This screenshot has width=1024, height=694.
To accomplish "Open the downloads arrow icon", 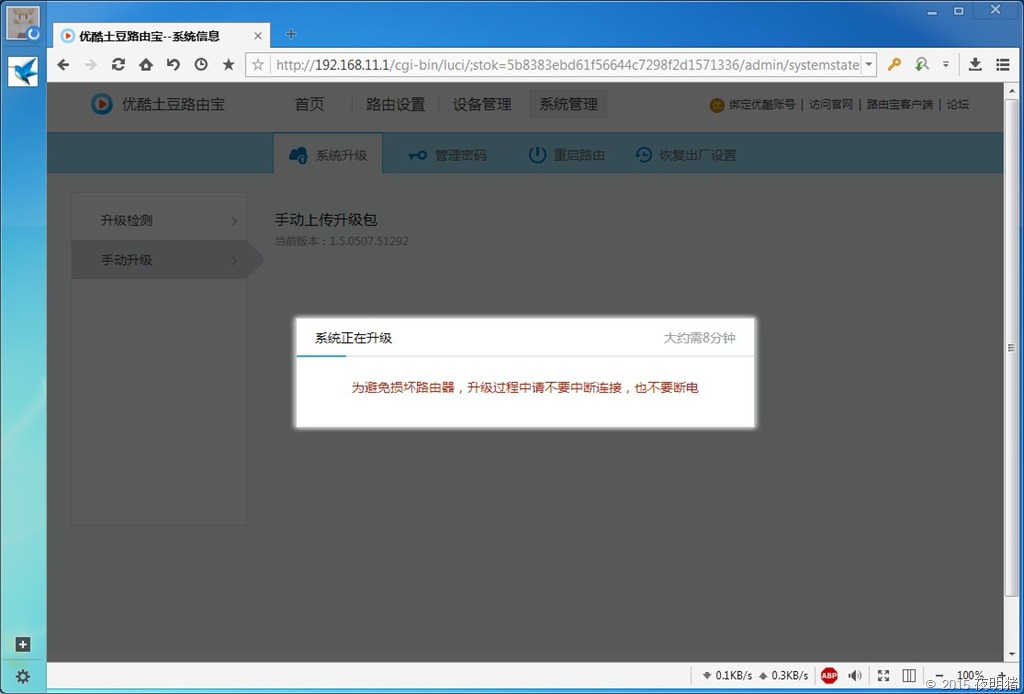I will (x=975, y=65).
